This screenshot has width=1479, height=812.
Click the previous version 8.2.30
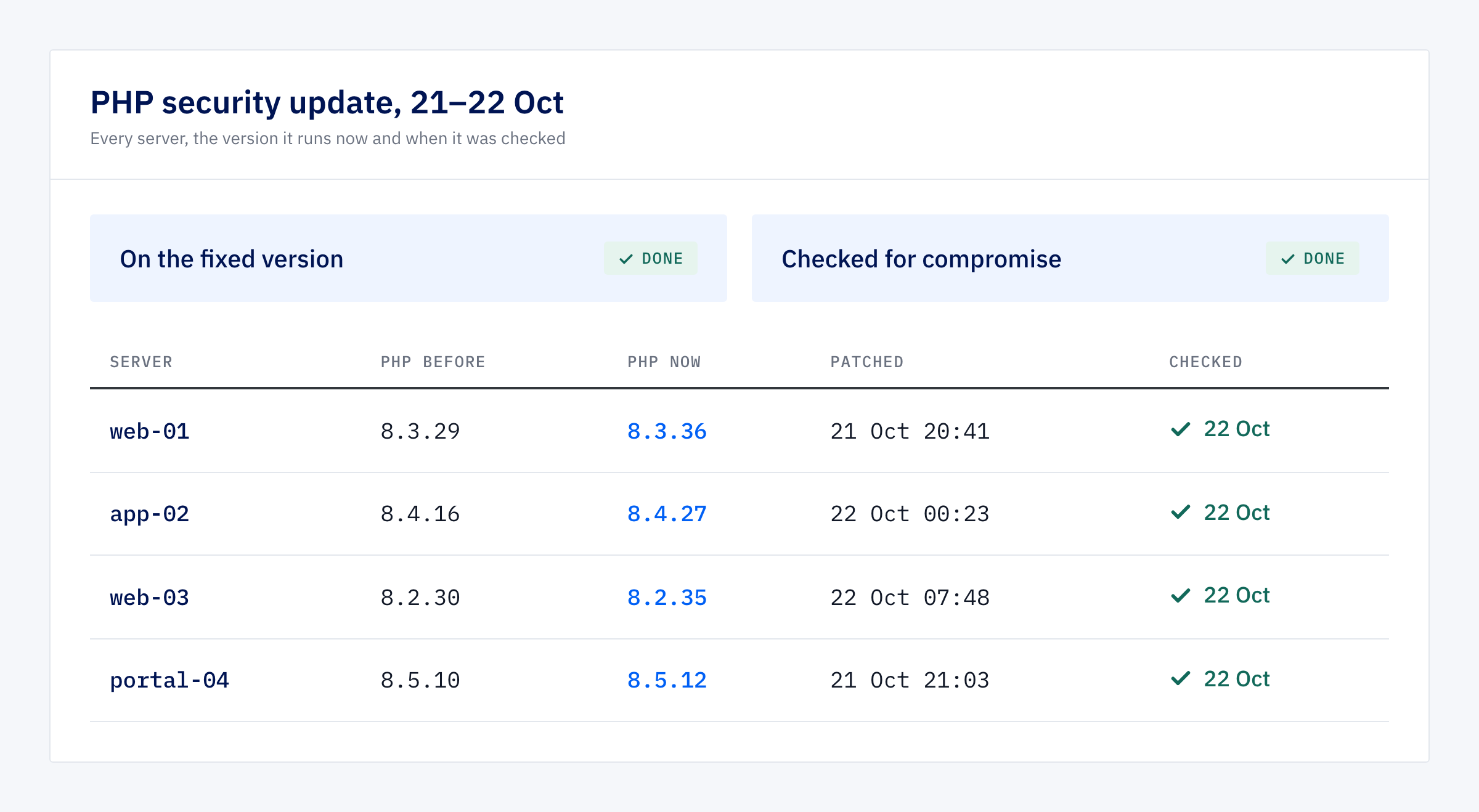point(420,598)
